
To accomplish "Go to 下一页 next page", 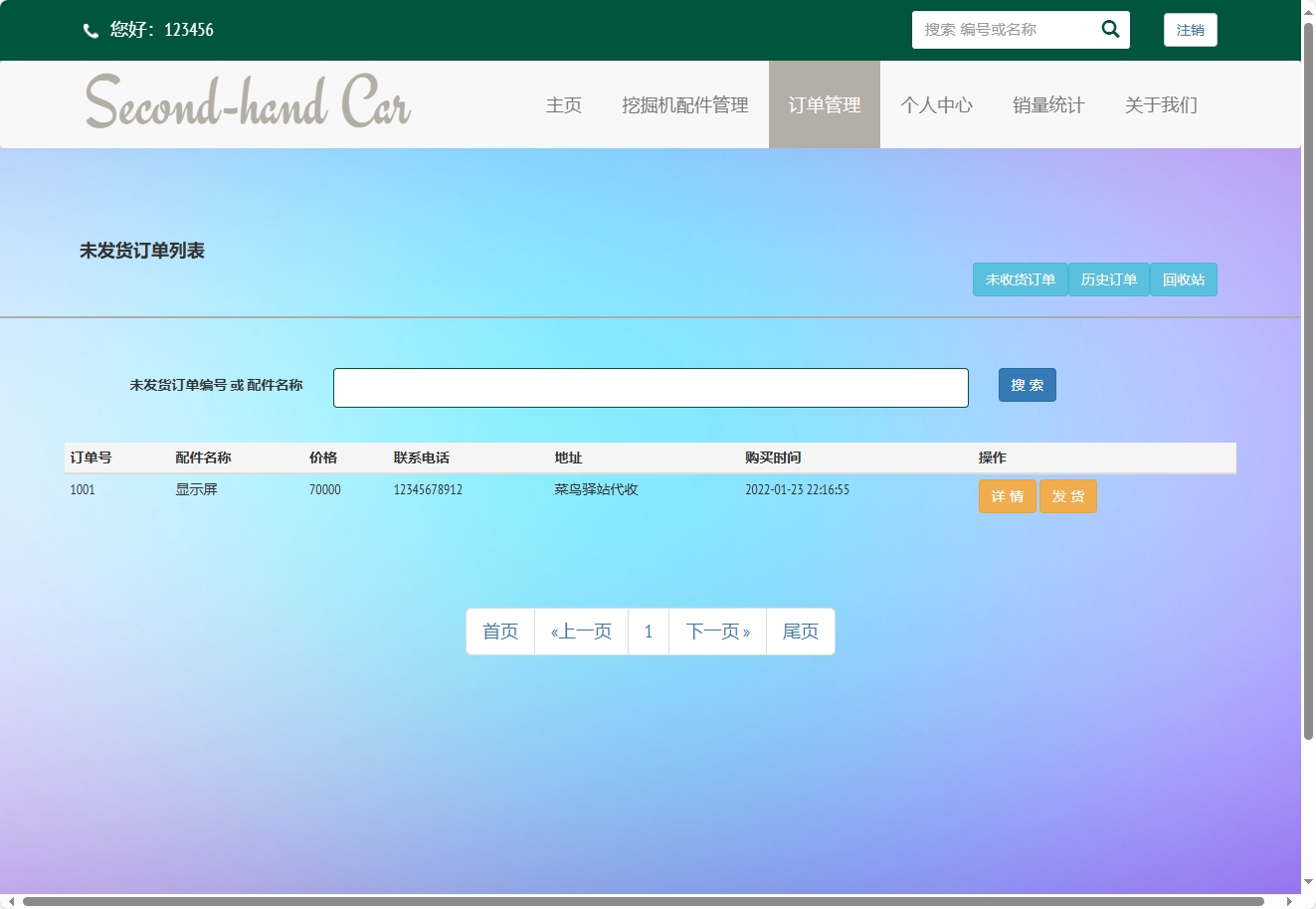I will click(x=717, y=632).
